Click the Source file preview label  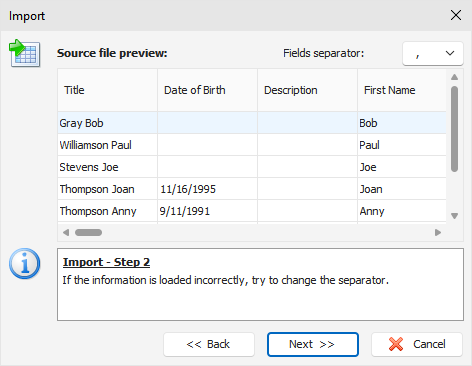[112, 53]
